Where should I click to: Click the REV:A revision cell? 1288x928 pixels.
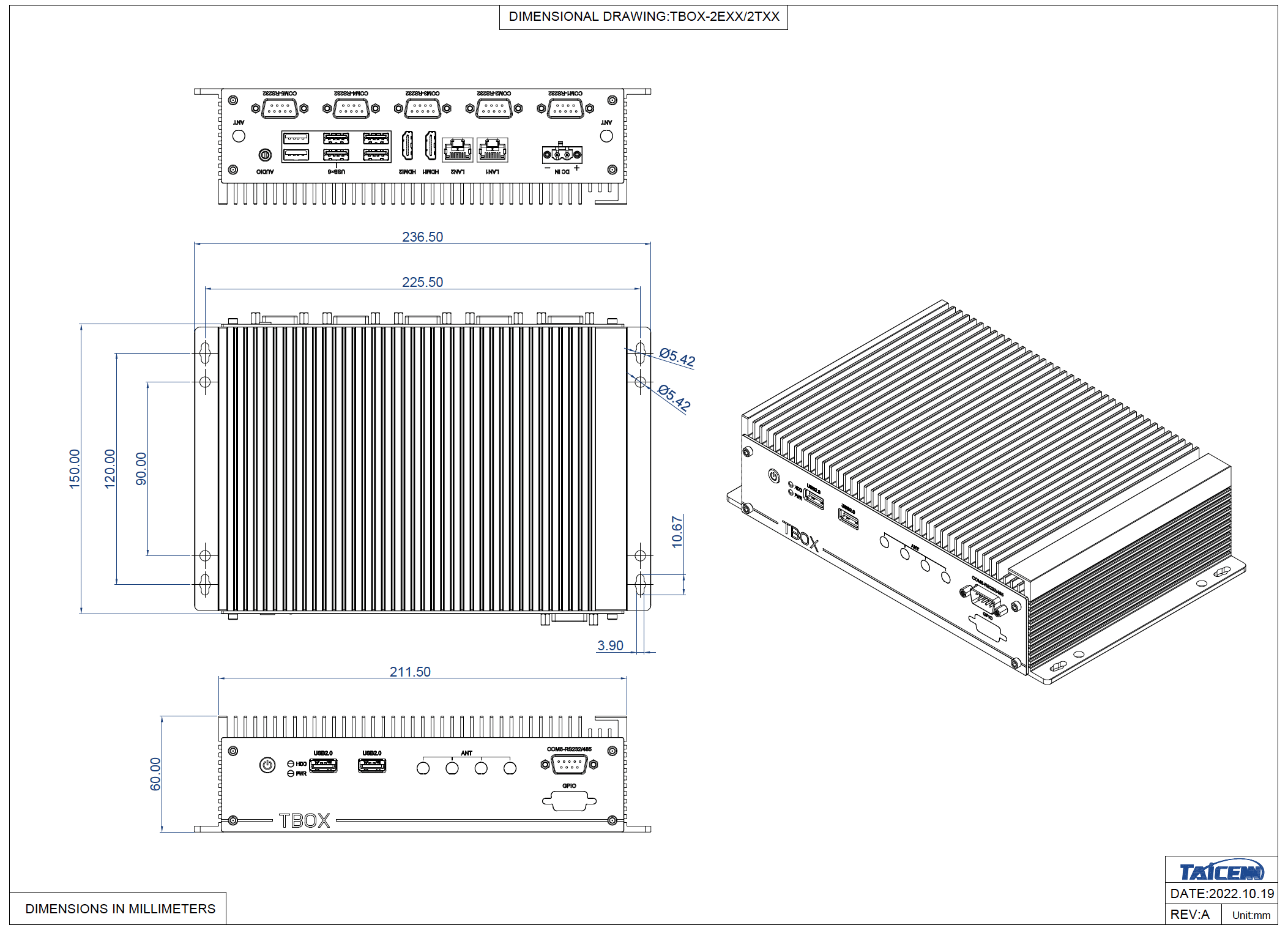[x=1193, y=914]
